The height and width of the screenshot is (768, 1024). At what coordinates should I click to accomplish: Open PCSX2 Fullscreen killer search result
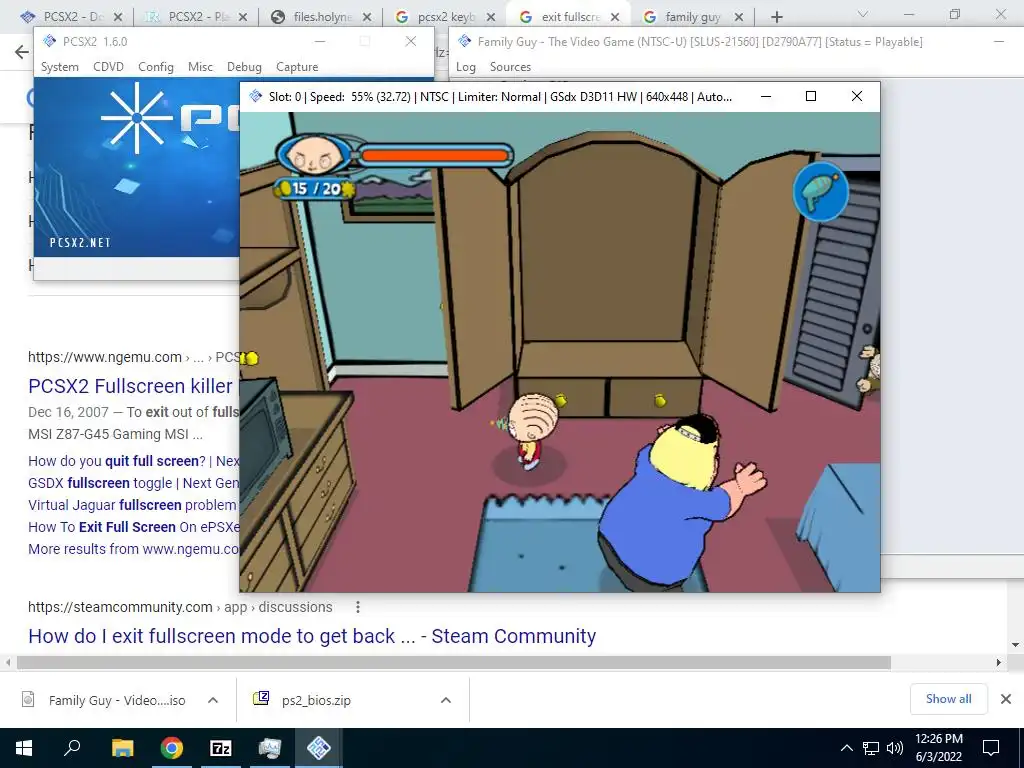[x=130, y=386]
